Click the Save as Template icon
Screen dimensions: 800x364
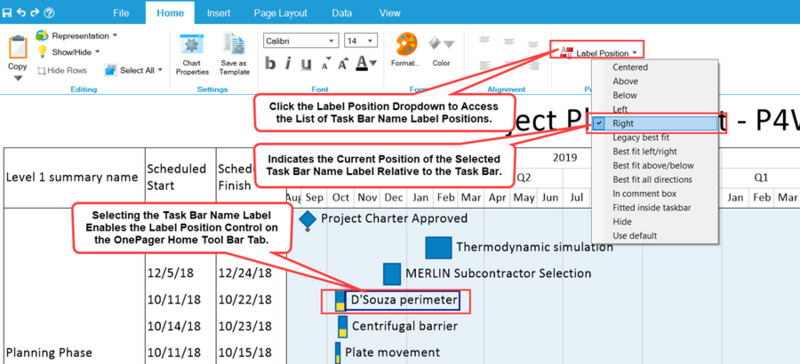tap(235, 44)
